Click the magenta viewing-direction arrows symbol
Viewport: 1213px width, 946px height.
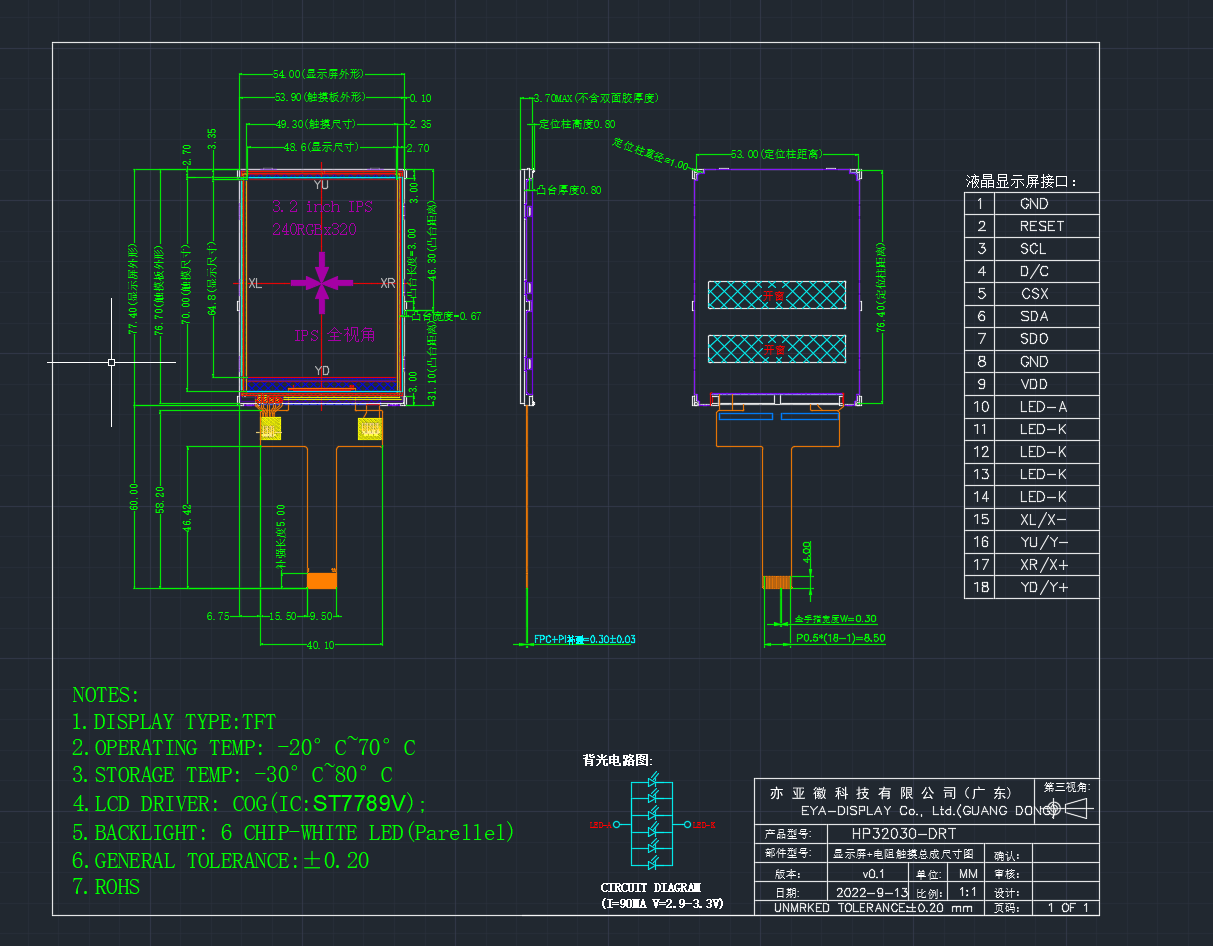[x=322, y=284]
